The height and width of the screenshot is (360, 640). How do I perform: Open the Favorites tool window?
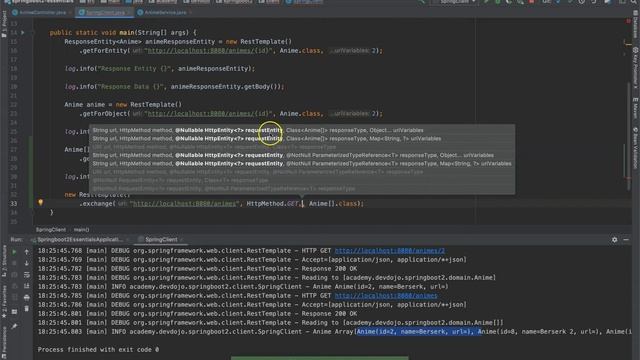click(x=4, y=301)
